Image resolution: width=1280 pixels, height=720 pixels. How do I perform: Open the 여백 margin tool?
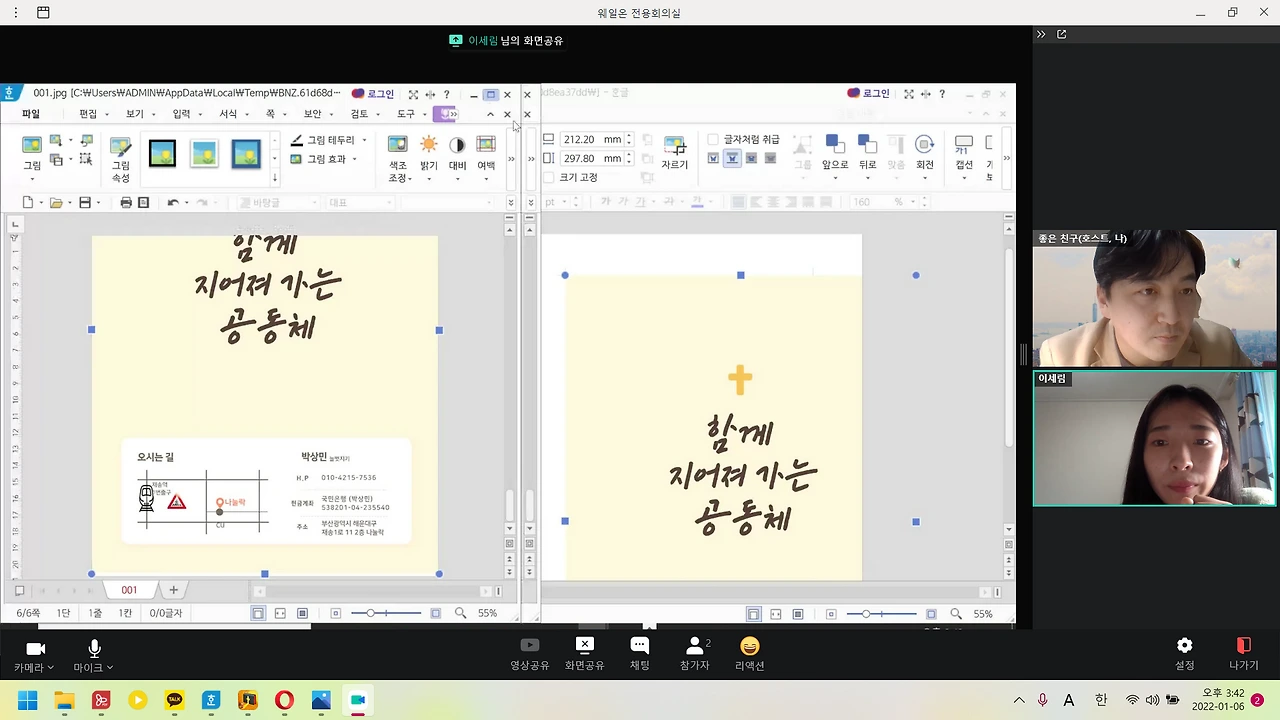pyautogui.click(x=486, y=158)
